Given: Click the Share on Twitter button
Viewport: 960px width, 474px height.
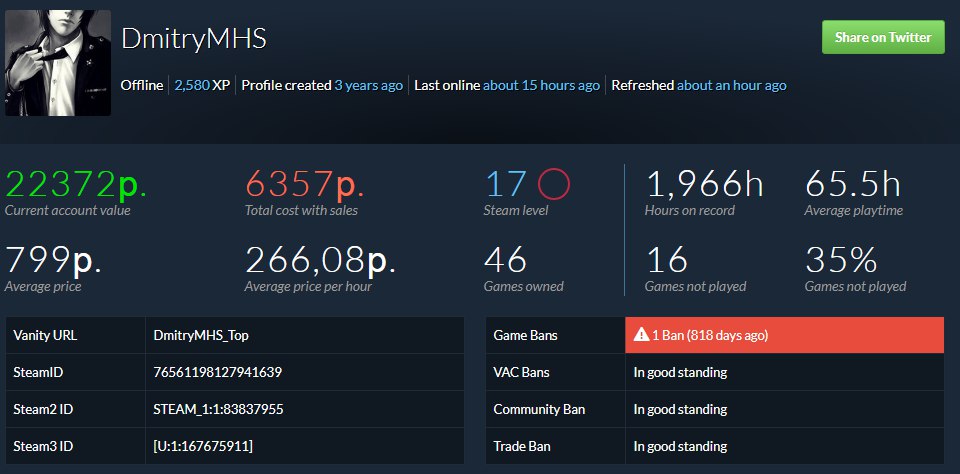Looking at the screenshot, I should coord(883,37).
